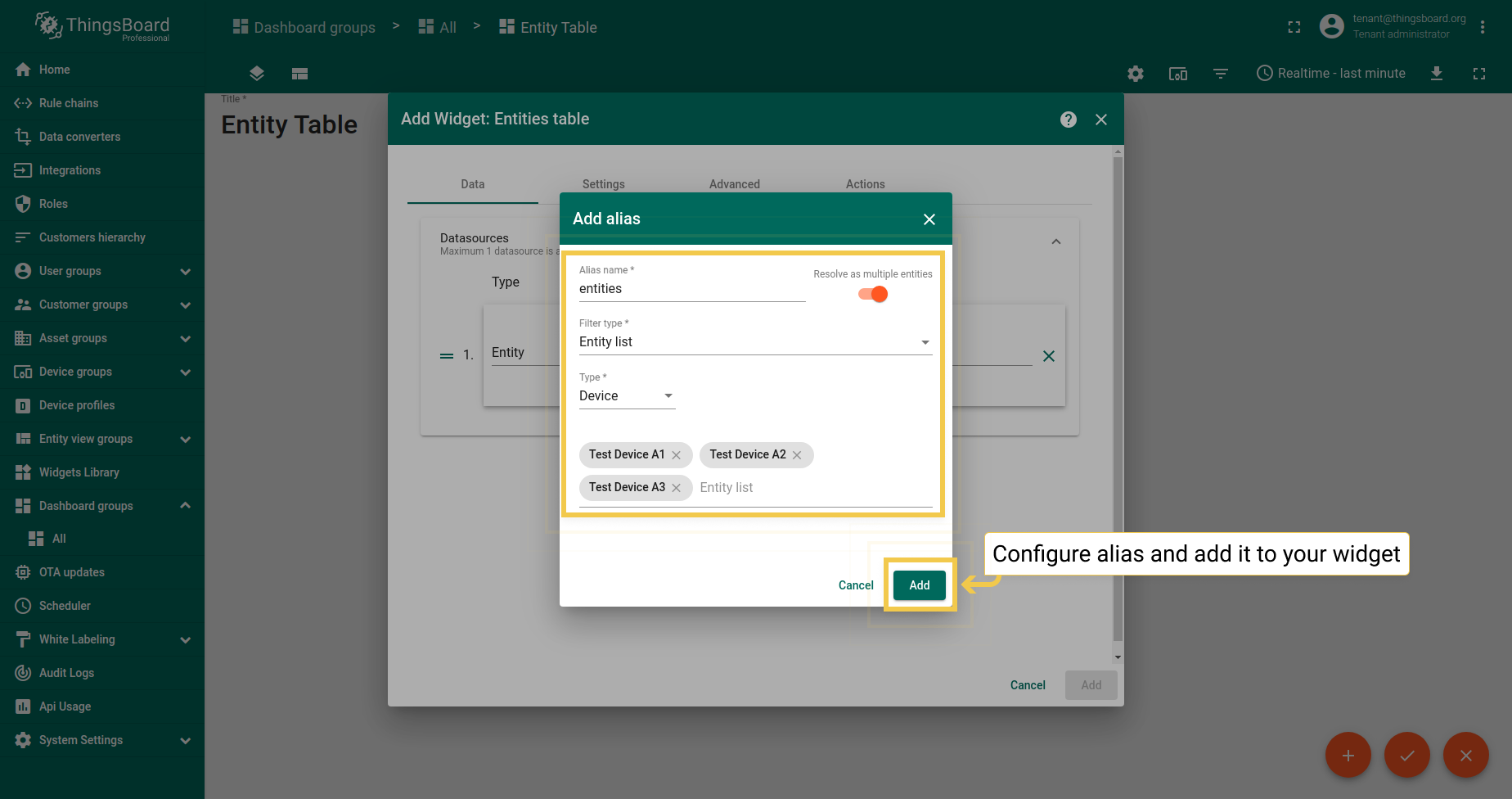Open the Home page icon in sidebar
Screen dimensions: 1512x799
[23, 70]
